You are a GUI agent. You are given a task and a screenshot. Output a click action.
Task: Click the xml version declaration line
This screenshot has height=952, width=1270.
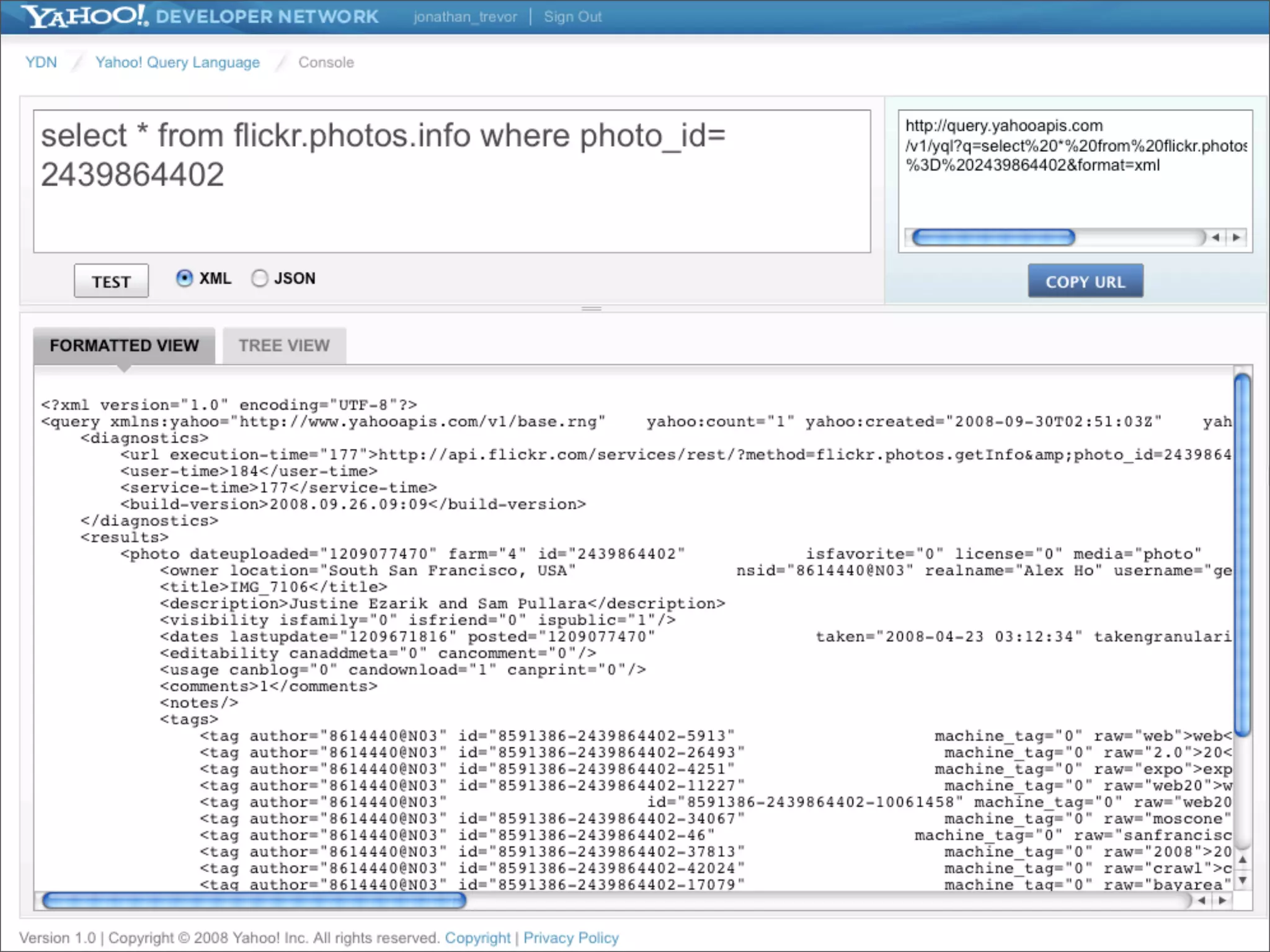(229, 405)
